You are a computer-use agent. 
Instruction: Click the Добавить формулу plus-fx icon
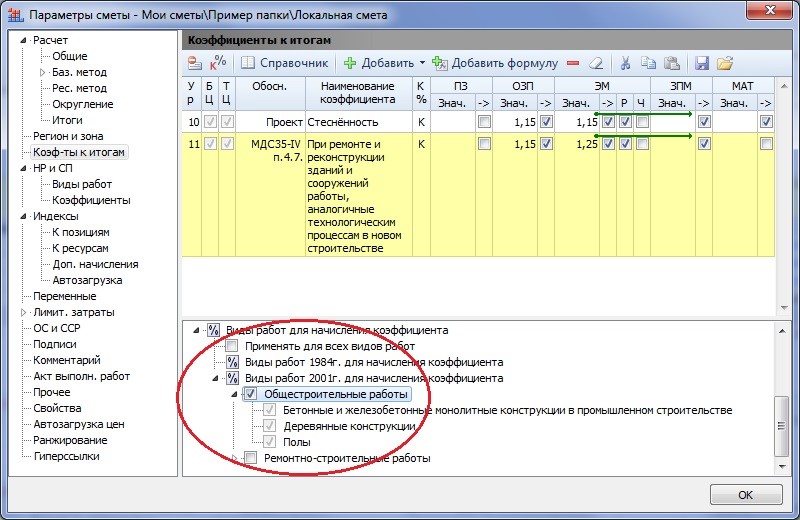[439, 63]
